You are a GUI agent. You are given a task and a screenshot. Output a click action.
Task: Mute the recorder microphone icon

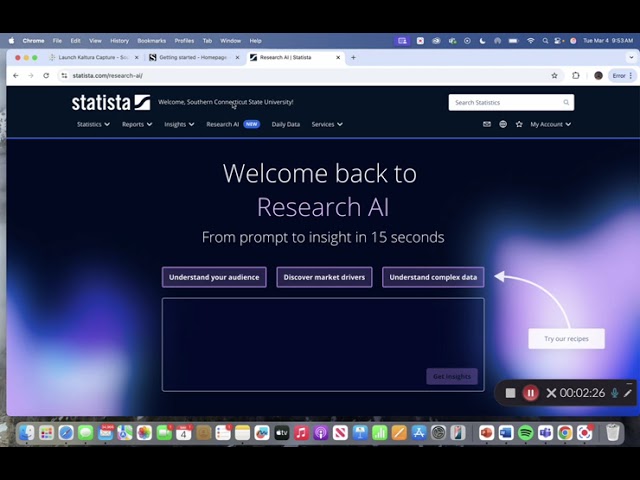(614, 393)
